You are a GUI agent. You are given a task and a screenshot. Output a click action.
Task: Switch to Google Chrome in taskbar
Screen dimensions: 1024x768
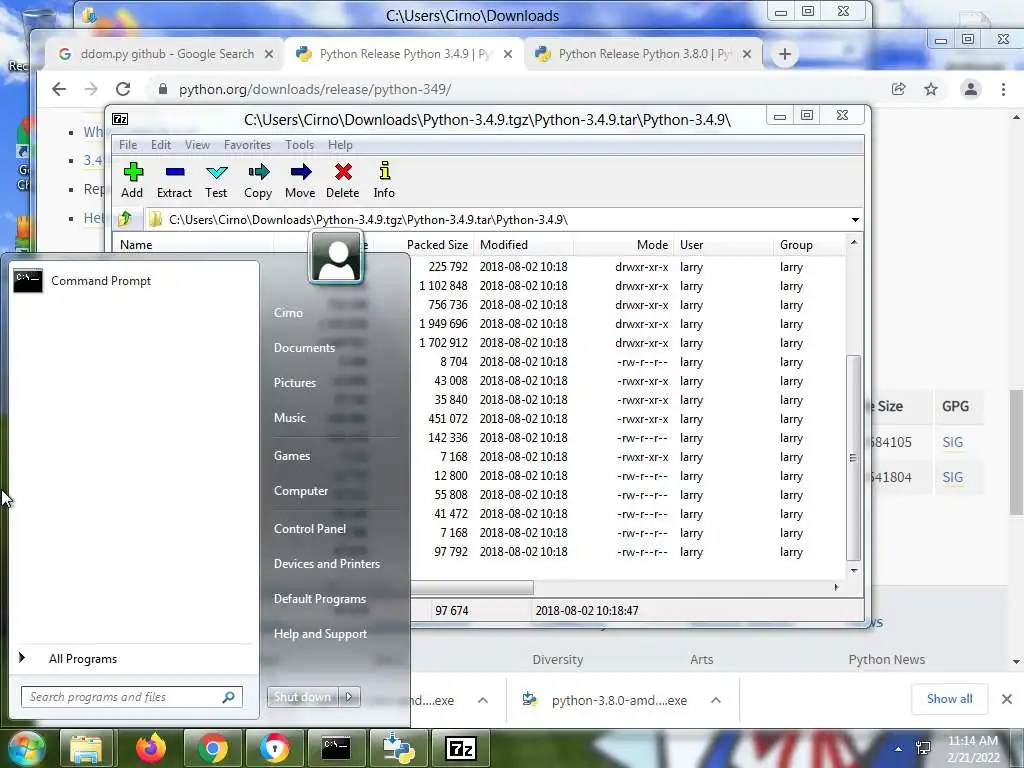click(x=213, y=748)
